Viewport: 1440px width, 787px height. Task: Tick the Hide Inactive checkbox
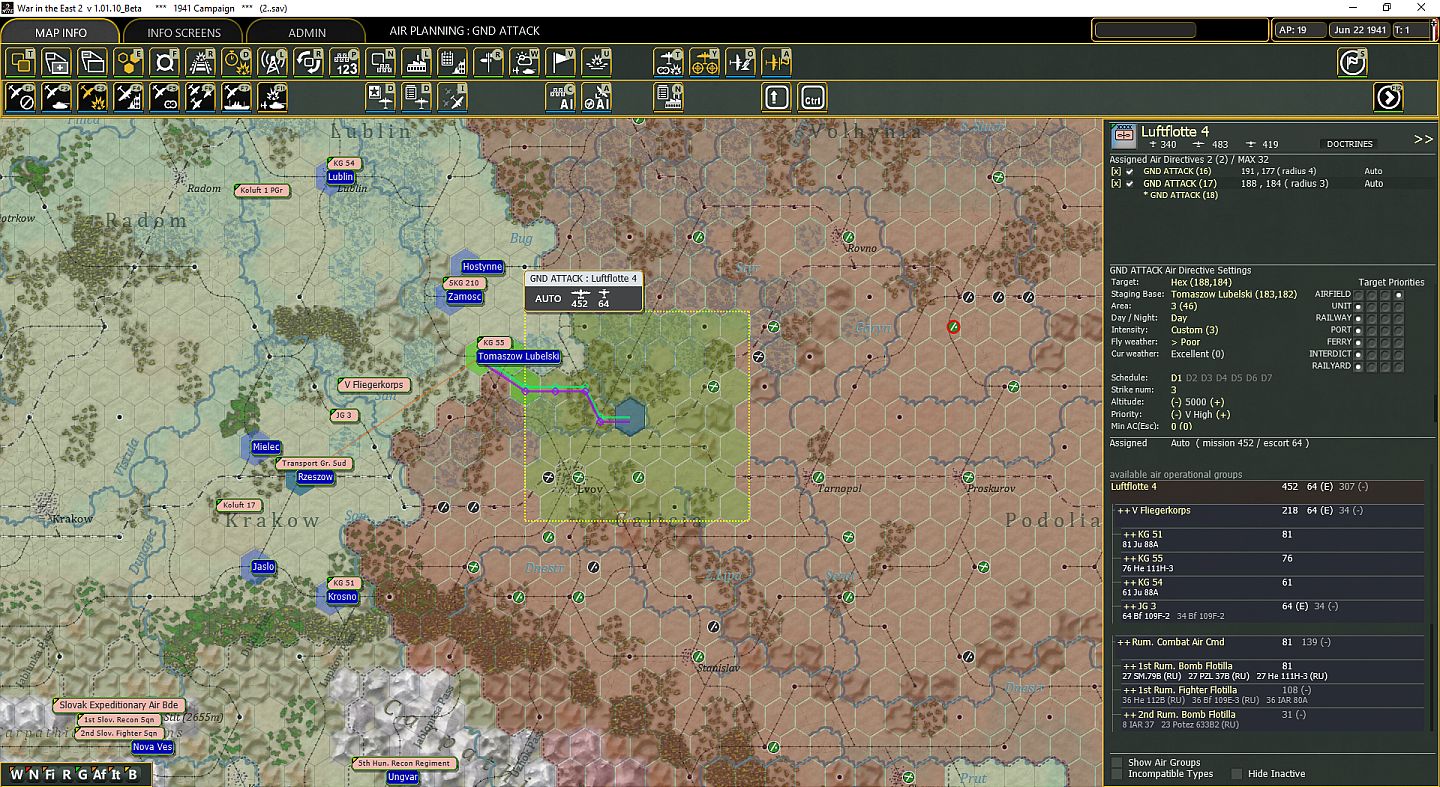[x=1237, y=774]
